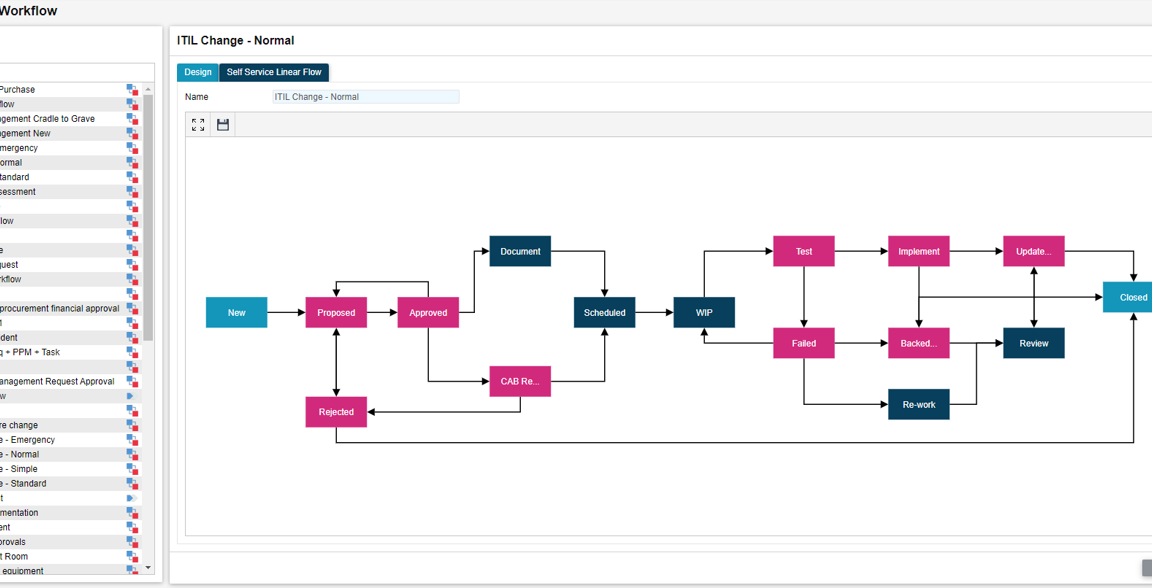This screenshot has height=588, width=1152.
Task: Select the 'mentation' workflow name
Action: [x=19, y=513]
